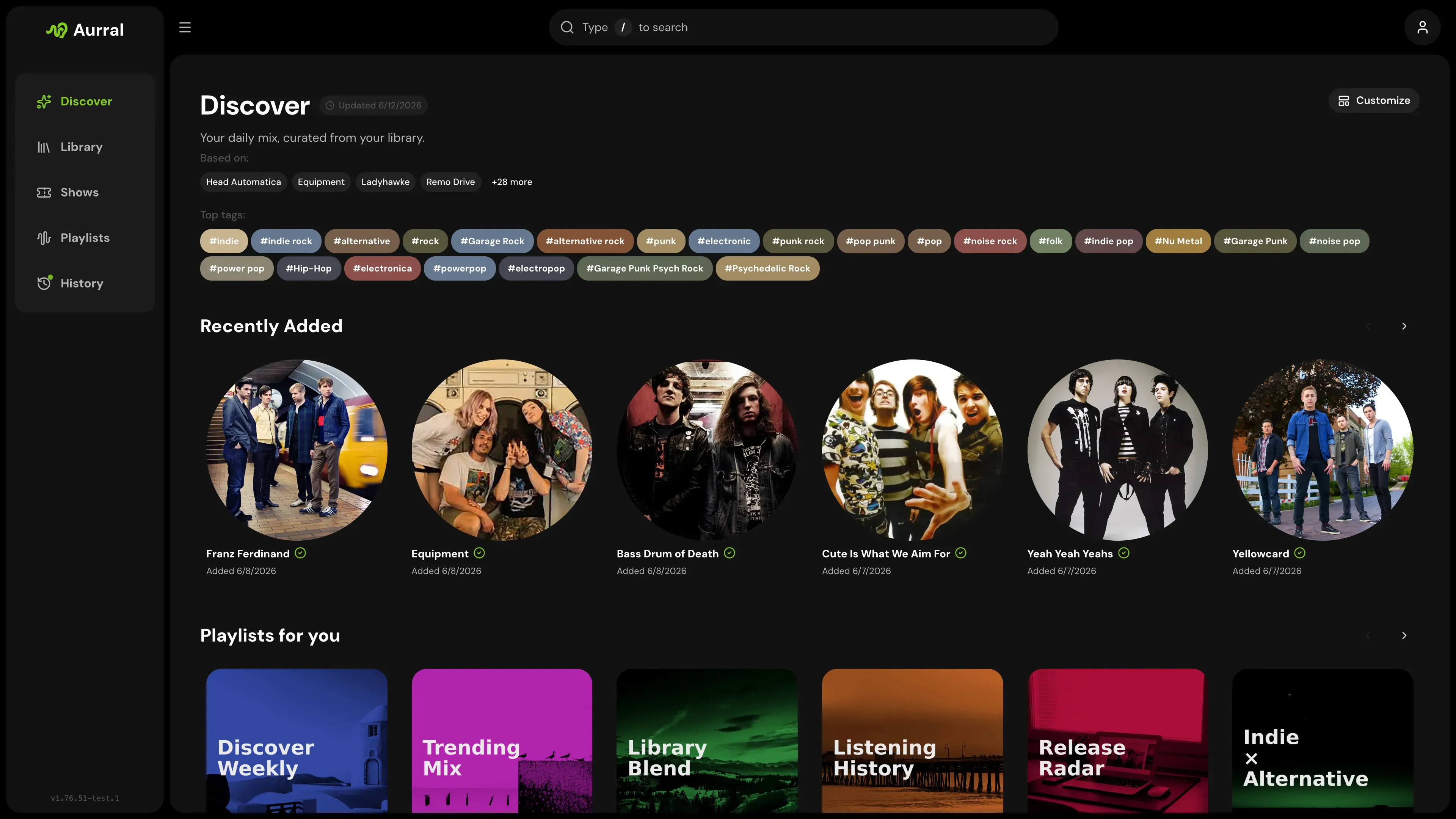Open the Shows menu item
Viewport: 1456px width, 819px height.
85,192
